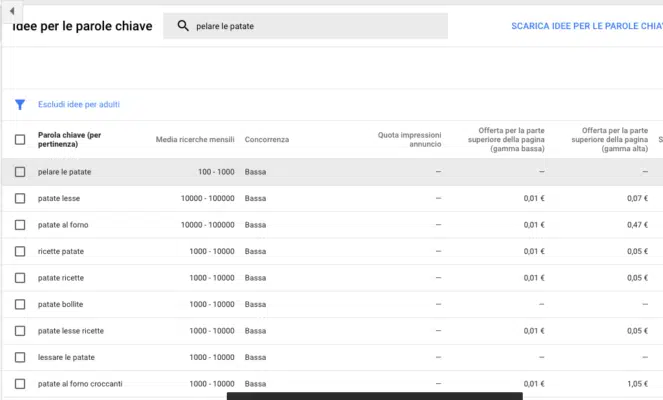
Task: Click '0,01 €' low bid in patate lesse row
Action: [534, 198]
